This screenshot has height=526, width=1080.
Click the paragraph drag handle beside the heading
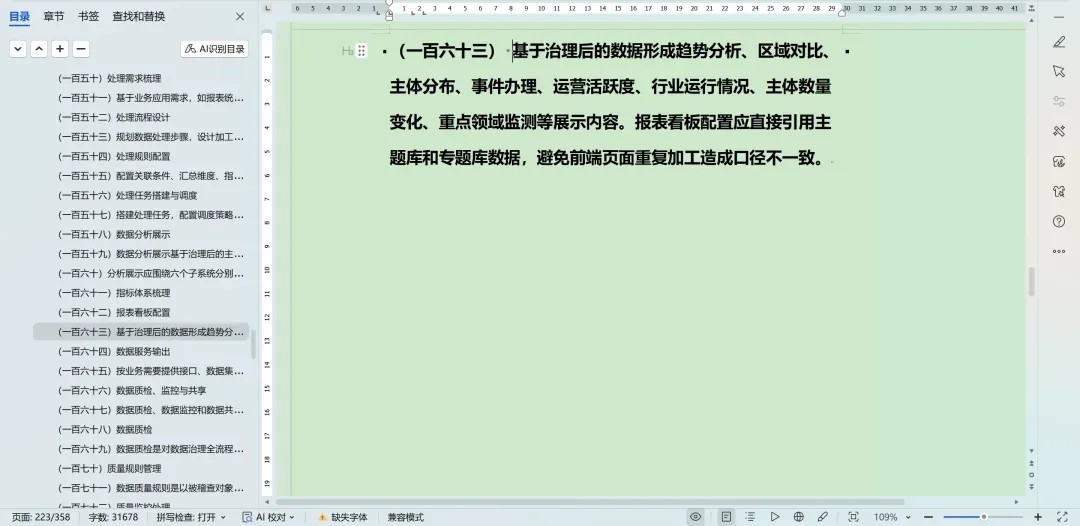point(362,51)
